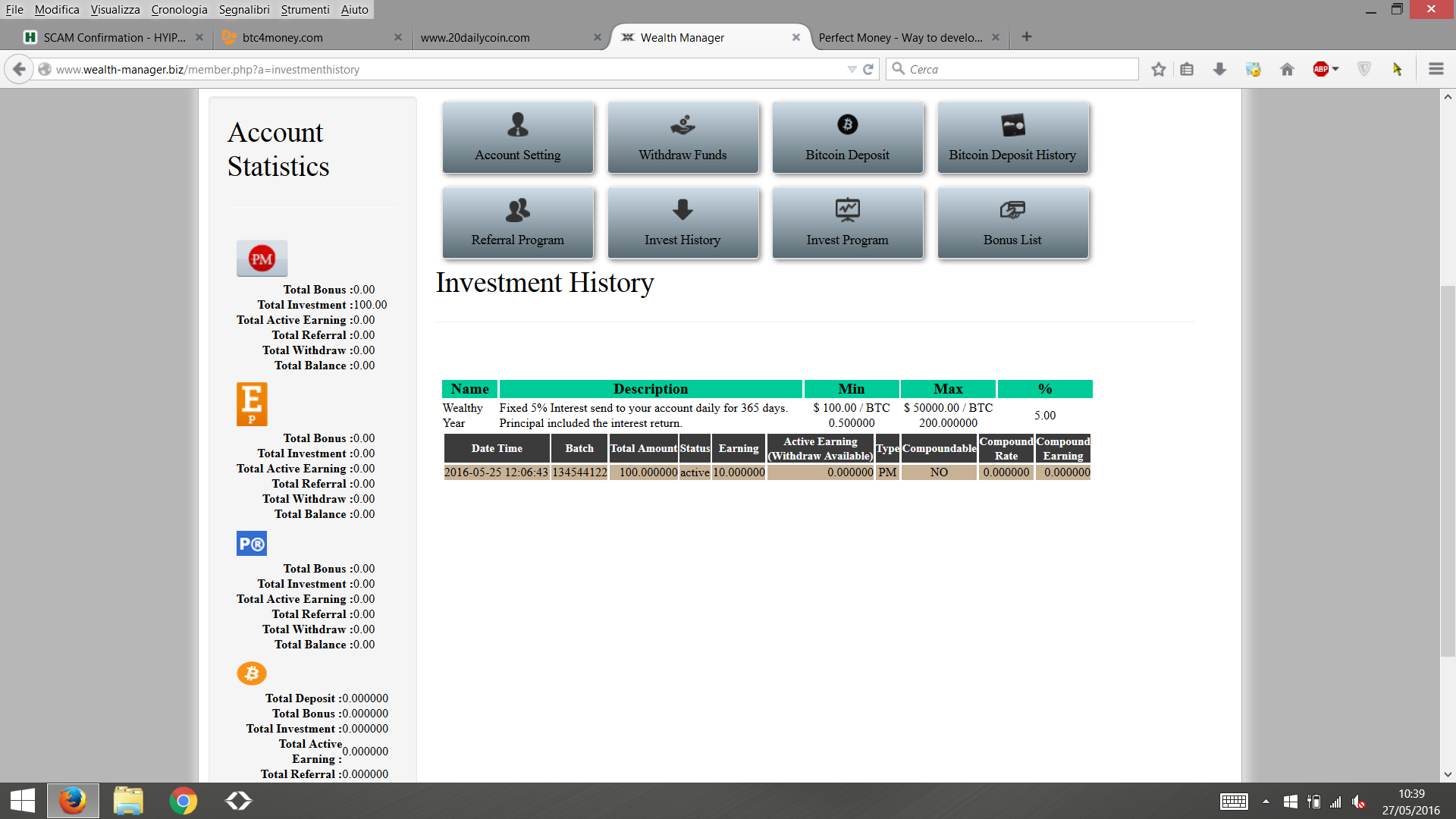Go to Firefox home page icon
Viewport: 1456px width, 819px height.
1287,69
